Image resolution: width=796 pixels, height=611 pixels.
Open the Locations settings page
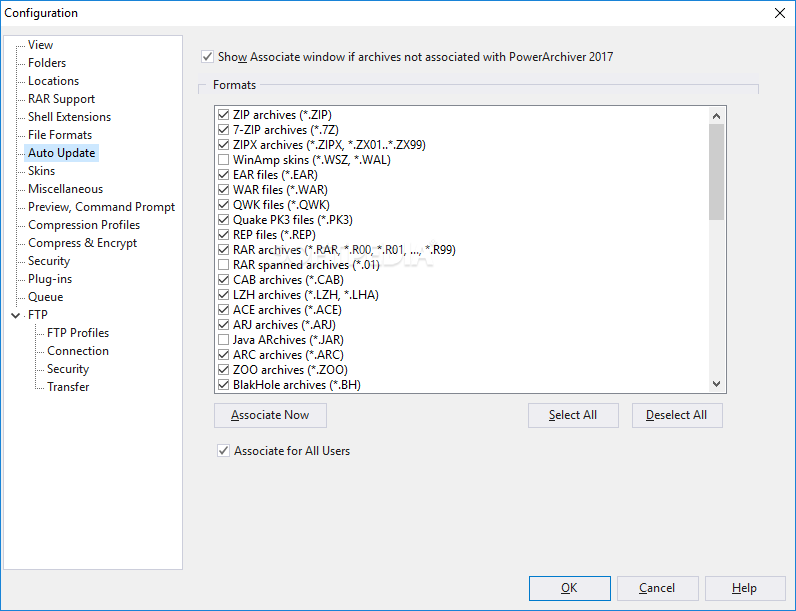pos(53,81)
